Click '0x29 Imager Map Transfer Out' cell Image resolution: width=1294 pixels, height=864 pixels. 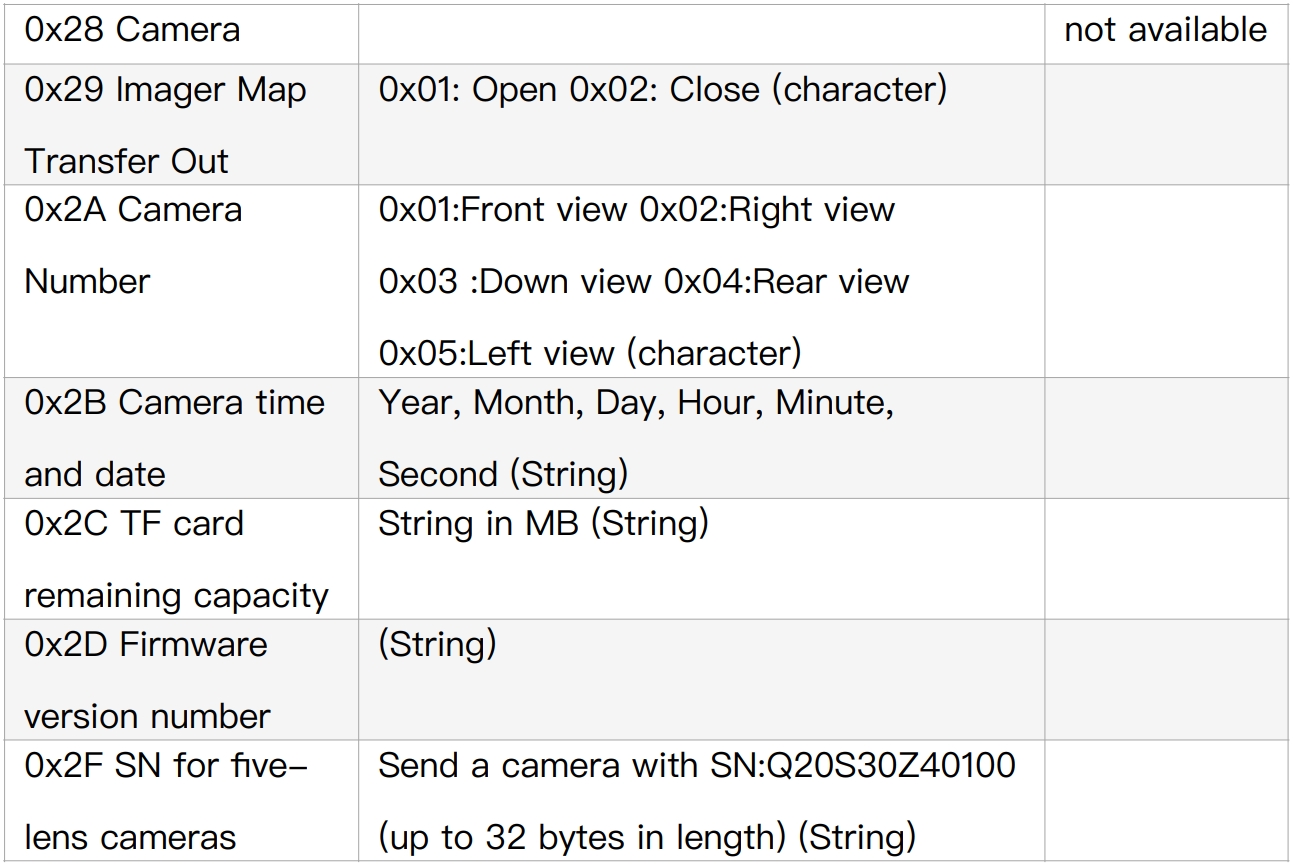(165, 125)
